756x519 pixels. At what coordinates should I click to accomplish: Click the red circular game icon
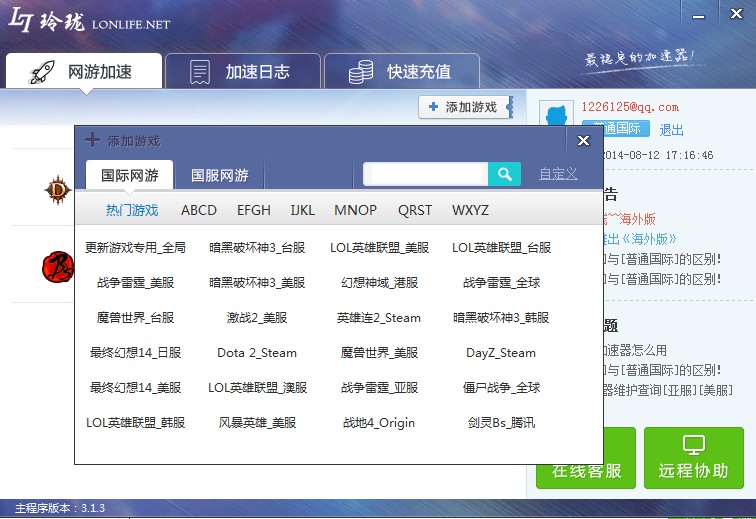tap(56, 265)
